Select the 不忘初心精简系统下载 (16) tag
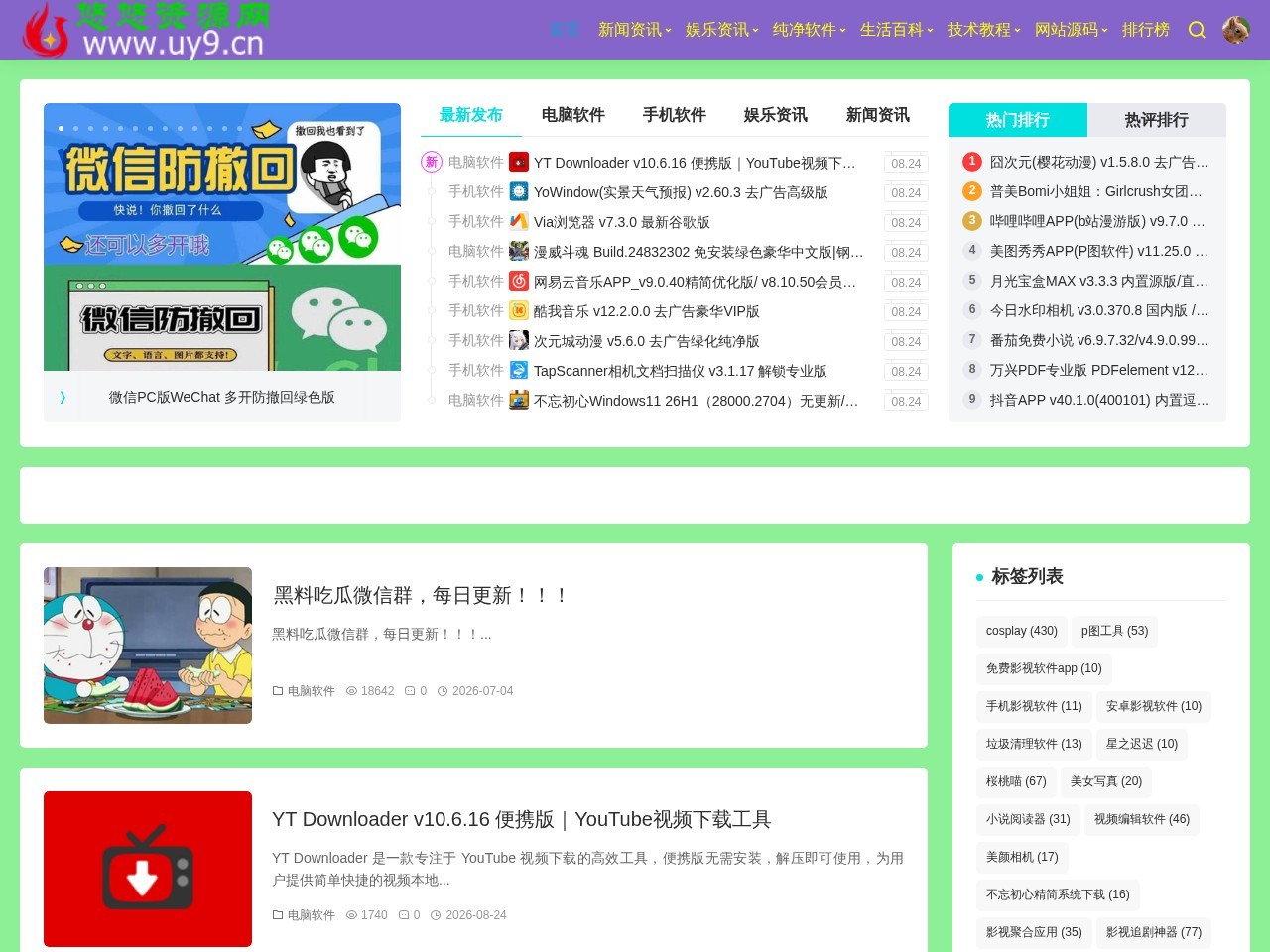Viewport: 1270px width, 952px height. pyautogui.click(x=1058, y=894)
